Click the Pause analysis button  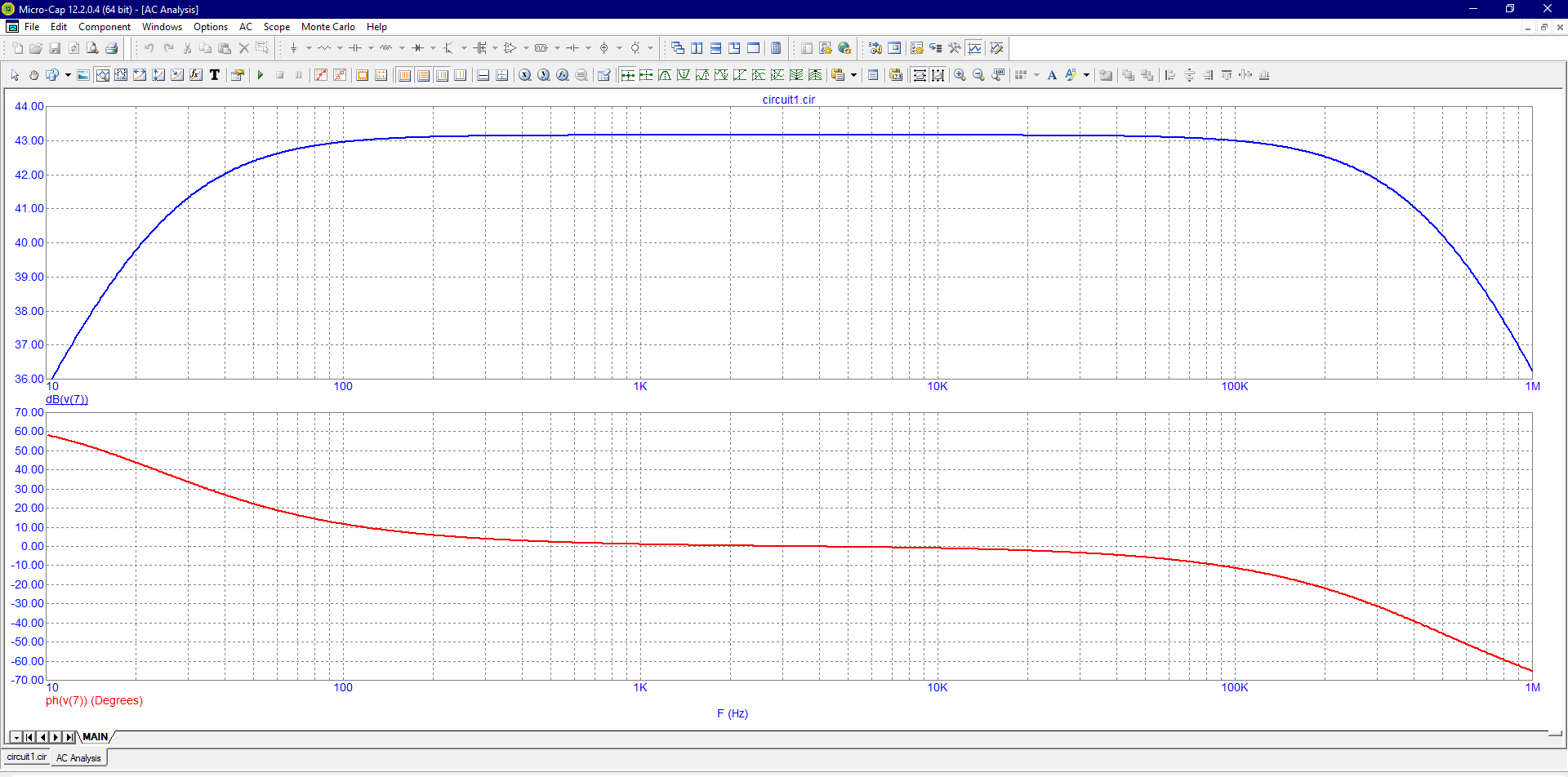[x=298, y=75]
